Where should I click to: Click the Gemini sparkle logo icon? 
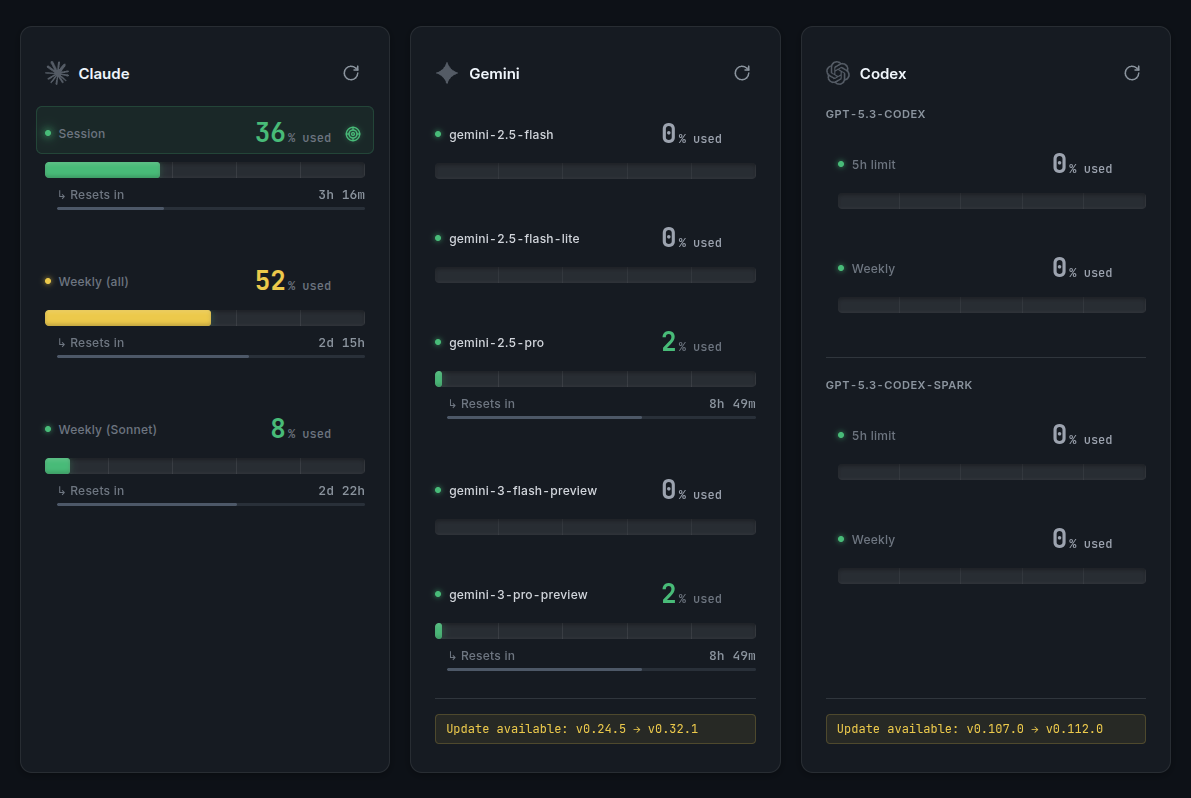[x=447, y=73]
